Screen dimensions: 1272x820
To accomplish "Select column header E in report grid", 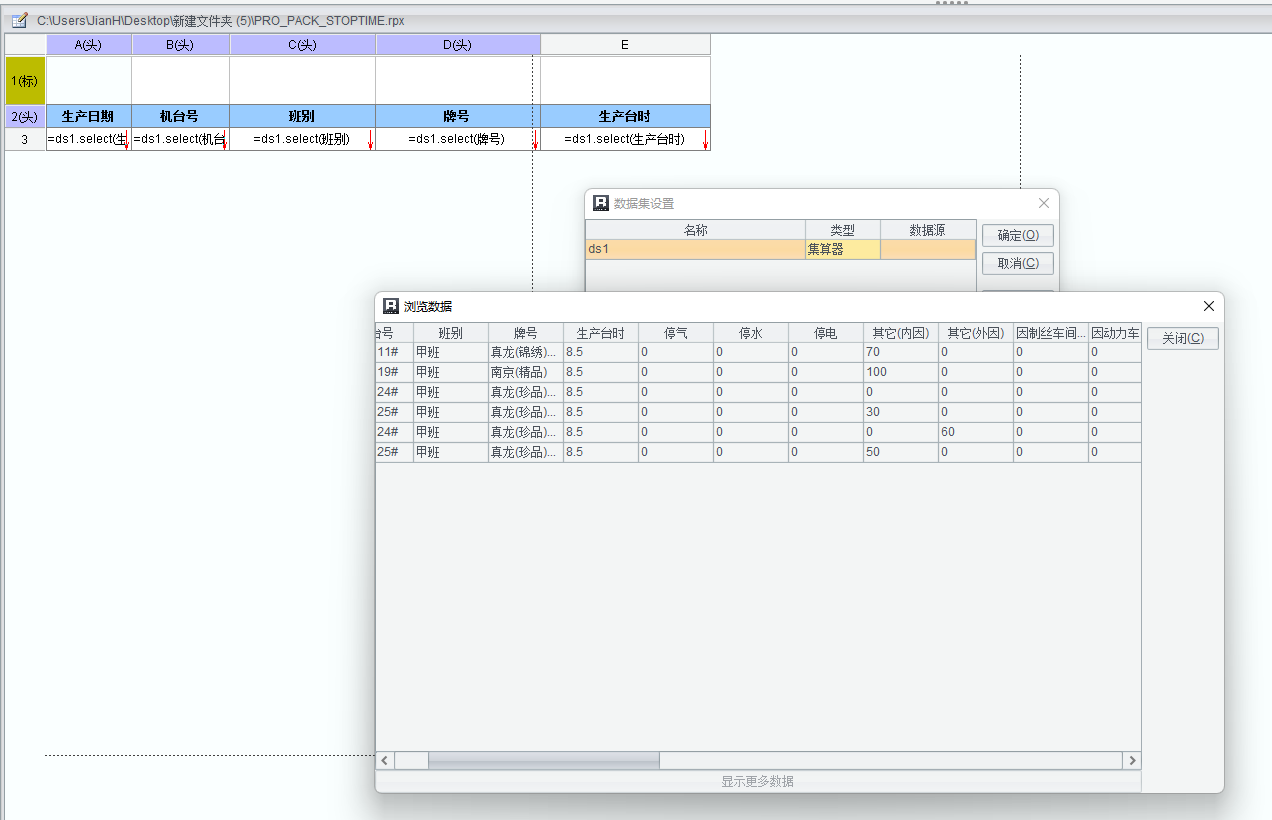I will [x=625, y=45].
